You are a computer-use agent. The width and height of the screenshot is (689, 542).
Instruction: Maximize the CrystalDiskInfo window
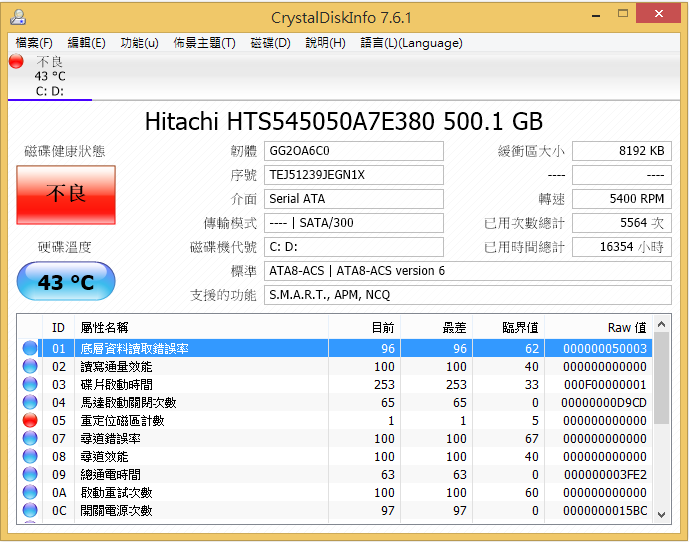point(623,14)
